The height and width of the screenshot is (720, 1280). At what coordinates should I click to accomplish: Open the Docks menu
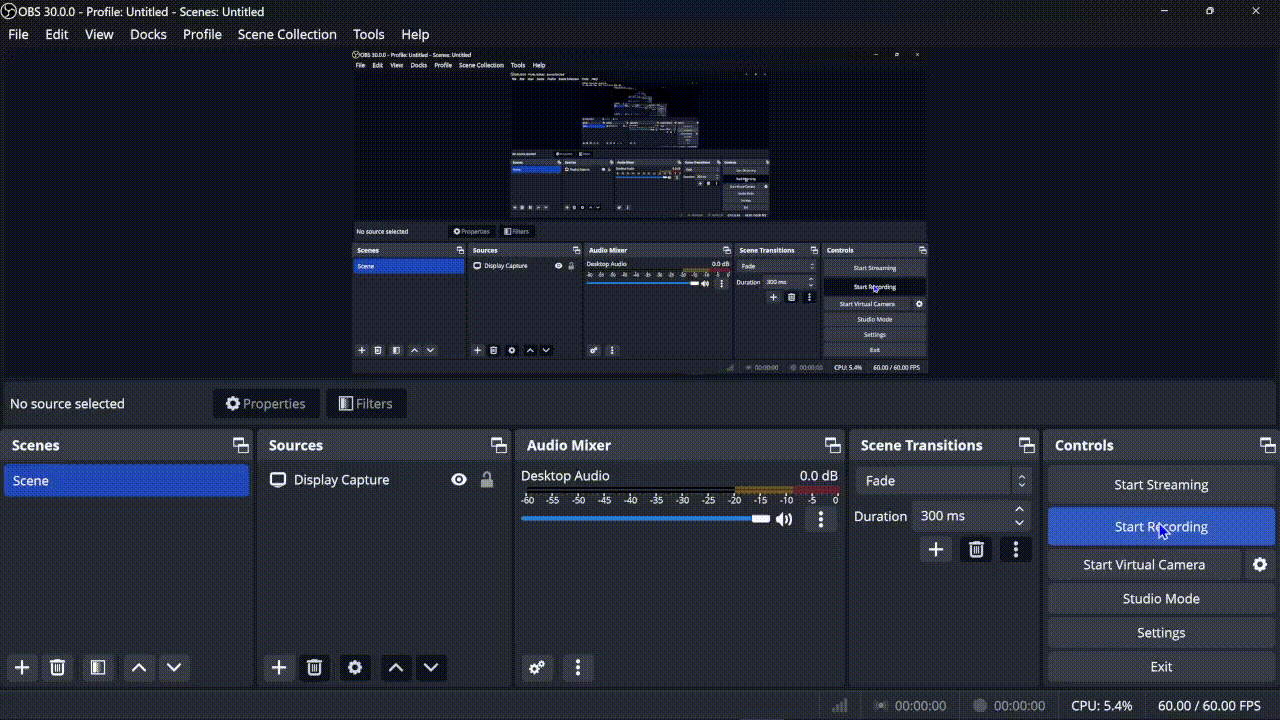(148, 34)
